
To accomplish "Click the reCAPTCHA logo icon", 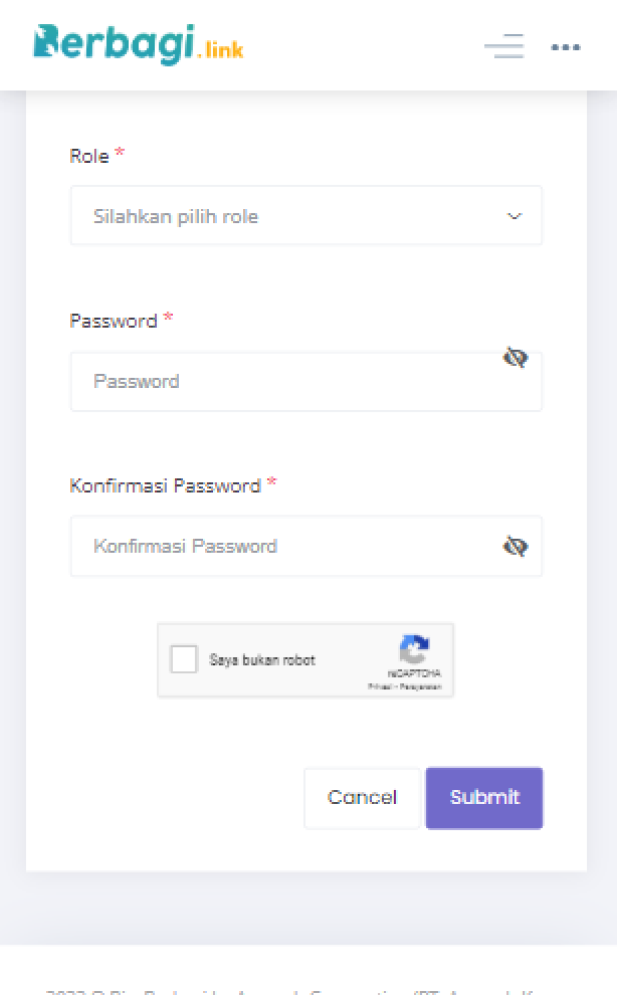I will click(x=414, y=650).
